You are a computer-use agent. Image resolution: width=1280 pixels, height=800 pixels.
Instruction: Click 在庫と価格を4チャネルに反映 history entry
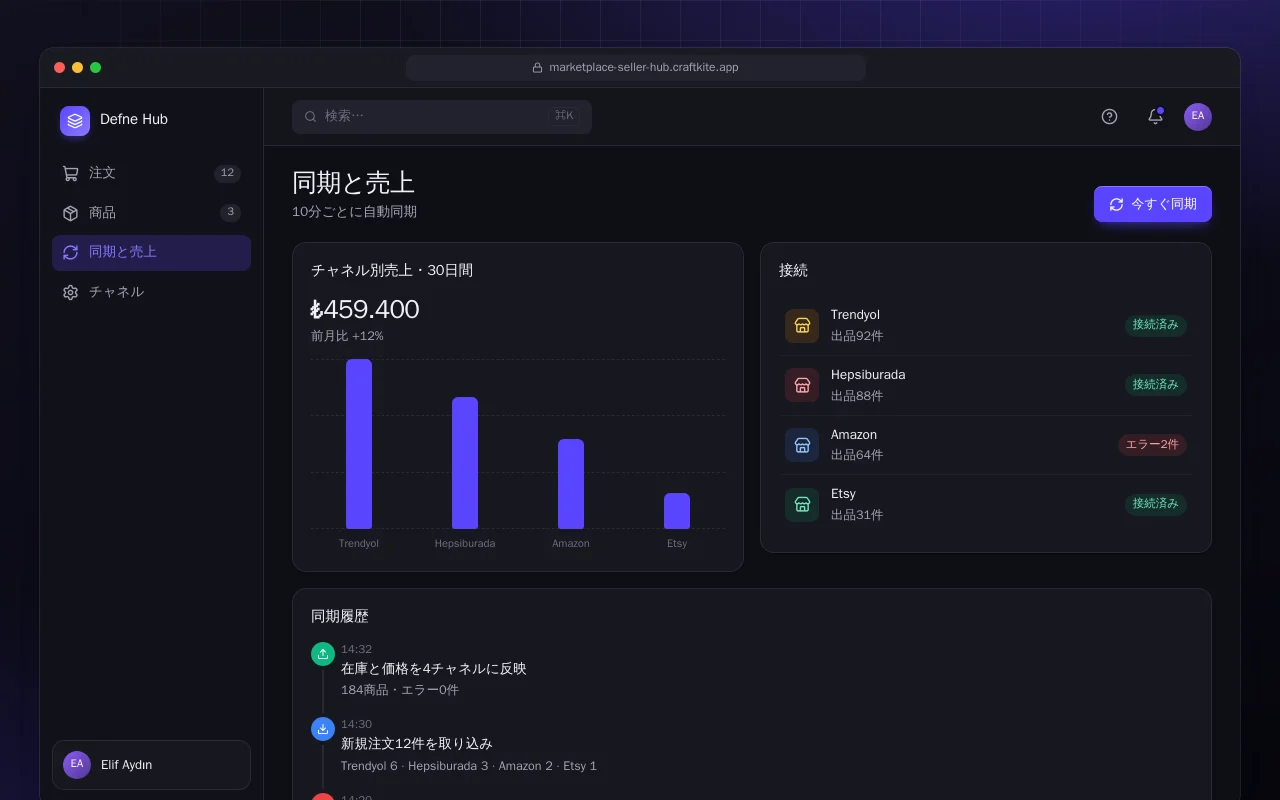433,669
